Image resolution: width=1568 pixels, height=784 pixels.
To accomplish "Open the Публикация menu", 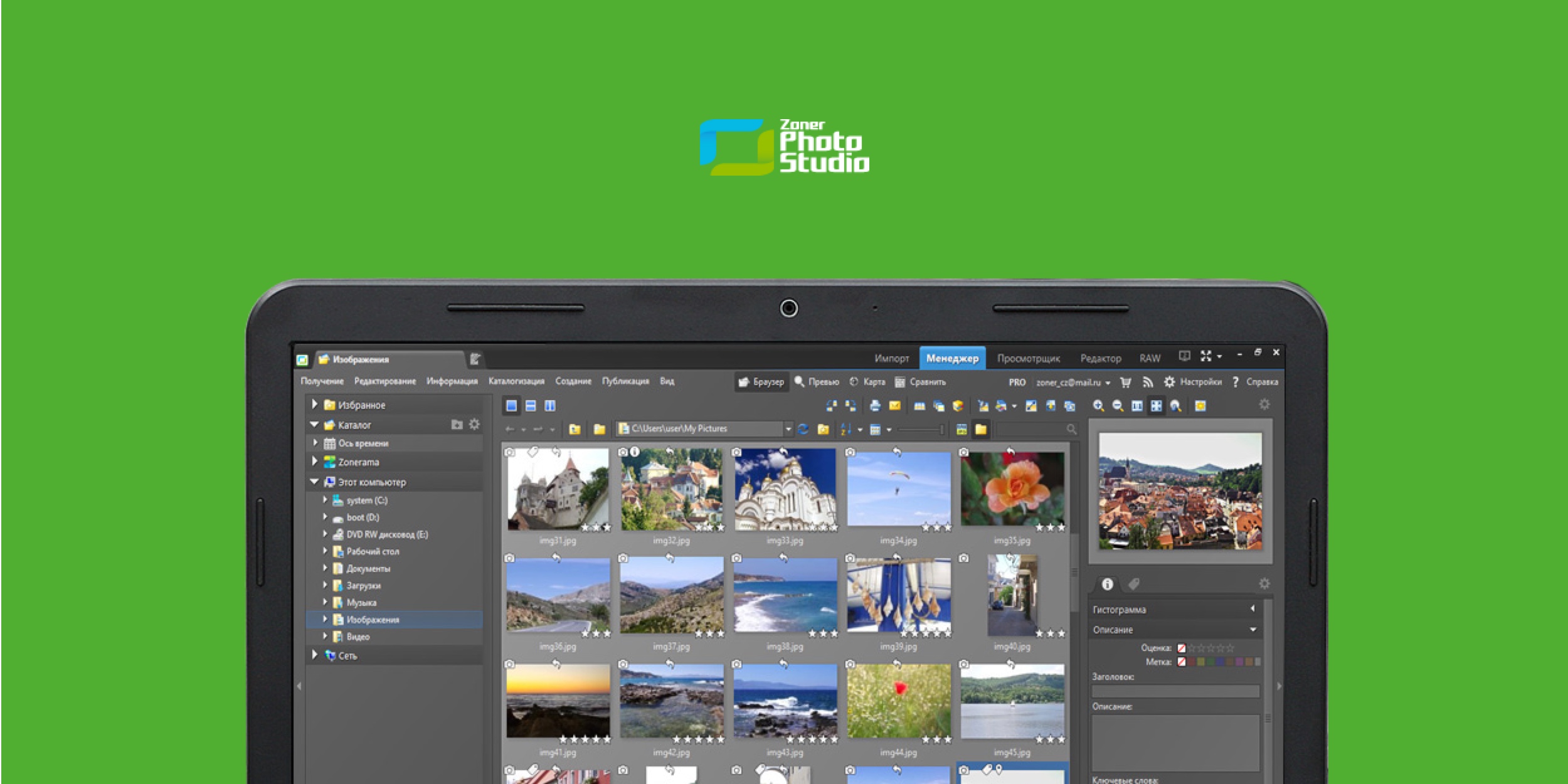I will [625, 381].
